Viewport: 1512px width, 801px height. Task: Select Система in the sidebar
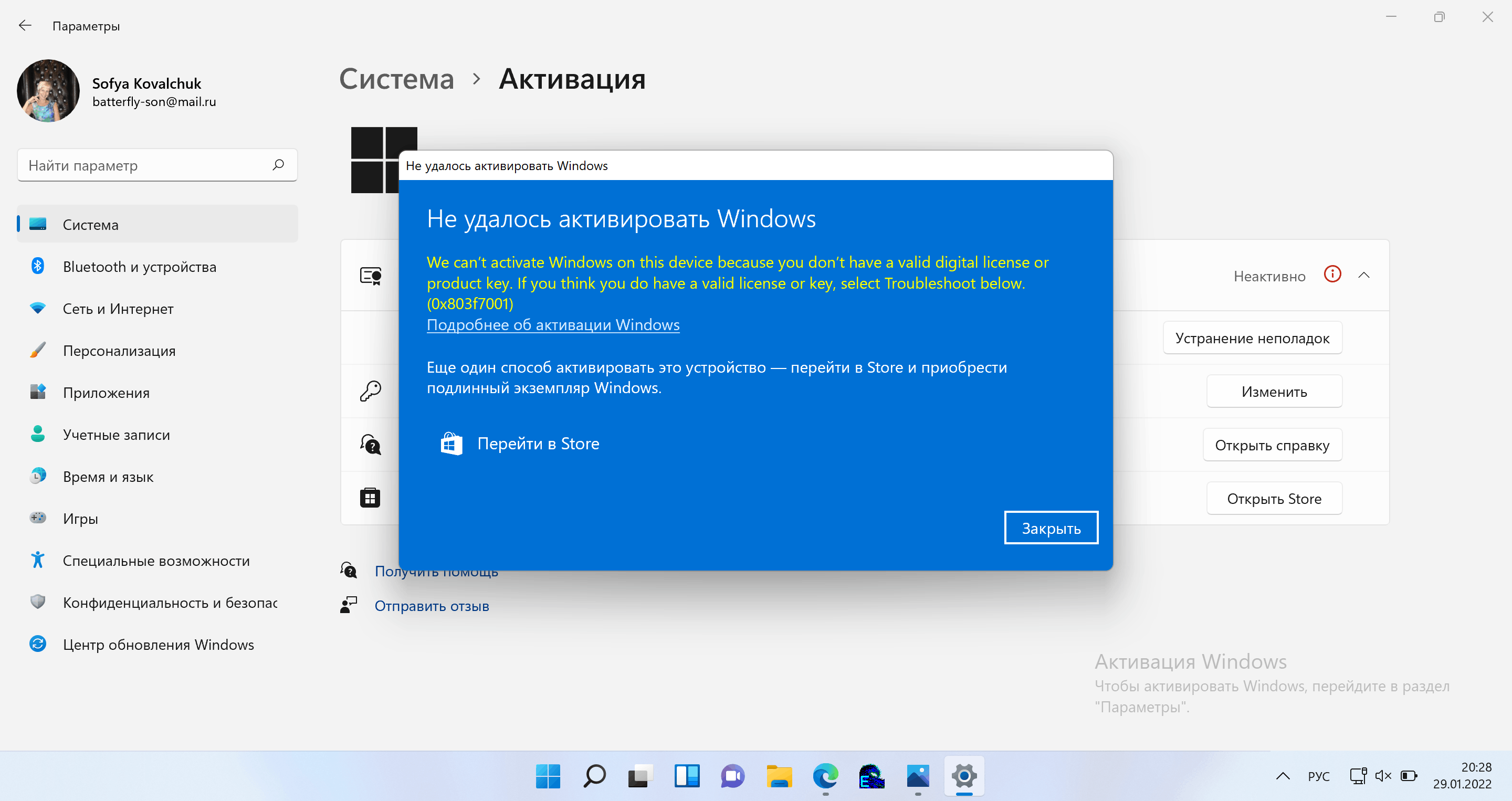(157, 224)
